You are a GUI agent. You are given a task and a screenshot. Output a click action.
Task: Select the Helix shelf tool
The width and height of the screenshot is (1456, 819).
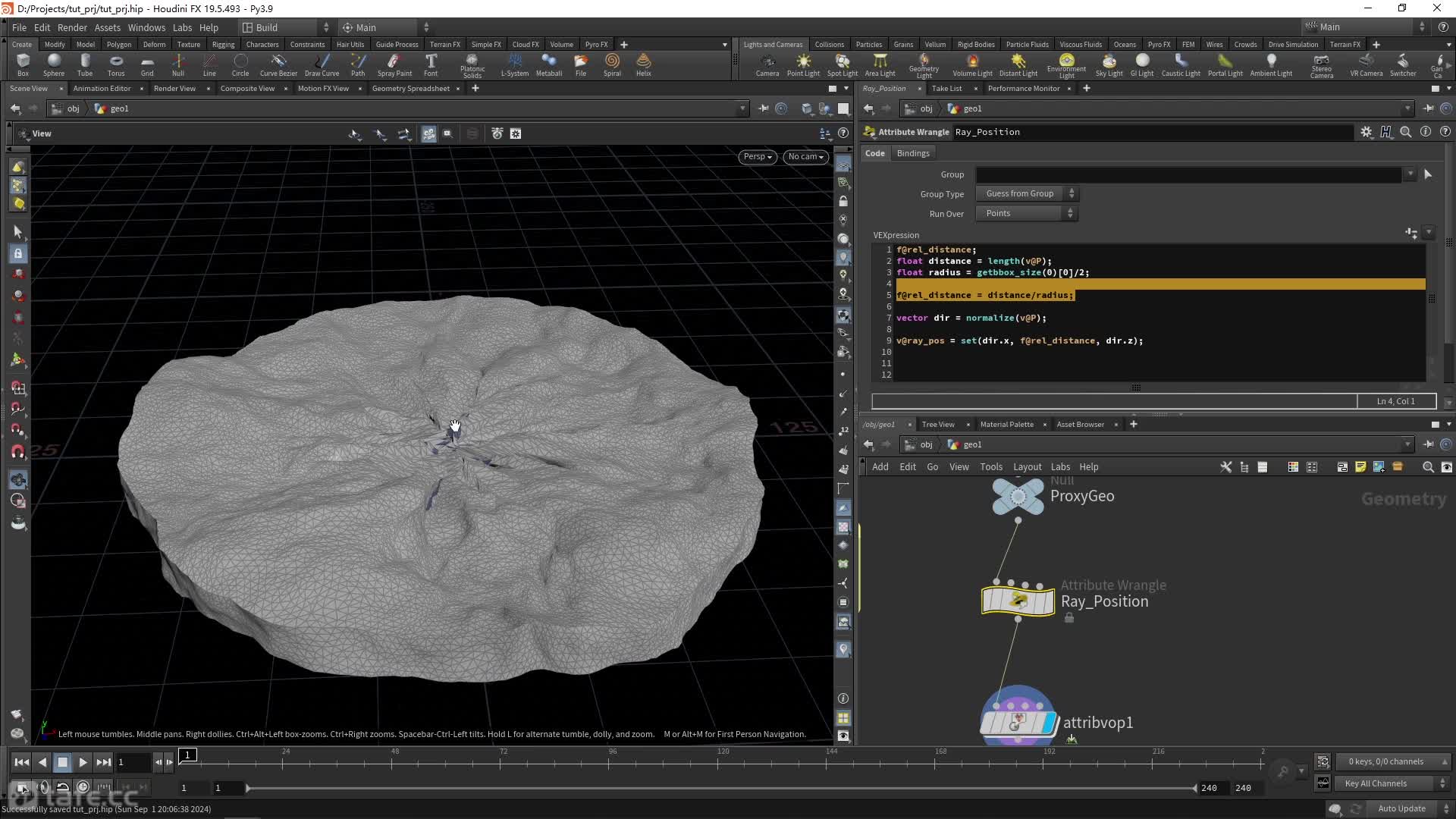644,65
